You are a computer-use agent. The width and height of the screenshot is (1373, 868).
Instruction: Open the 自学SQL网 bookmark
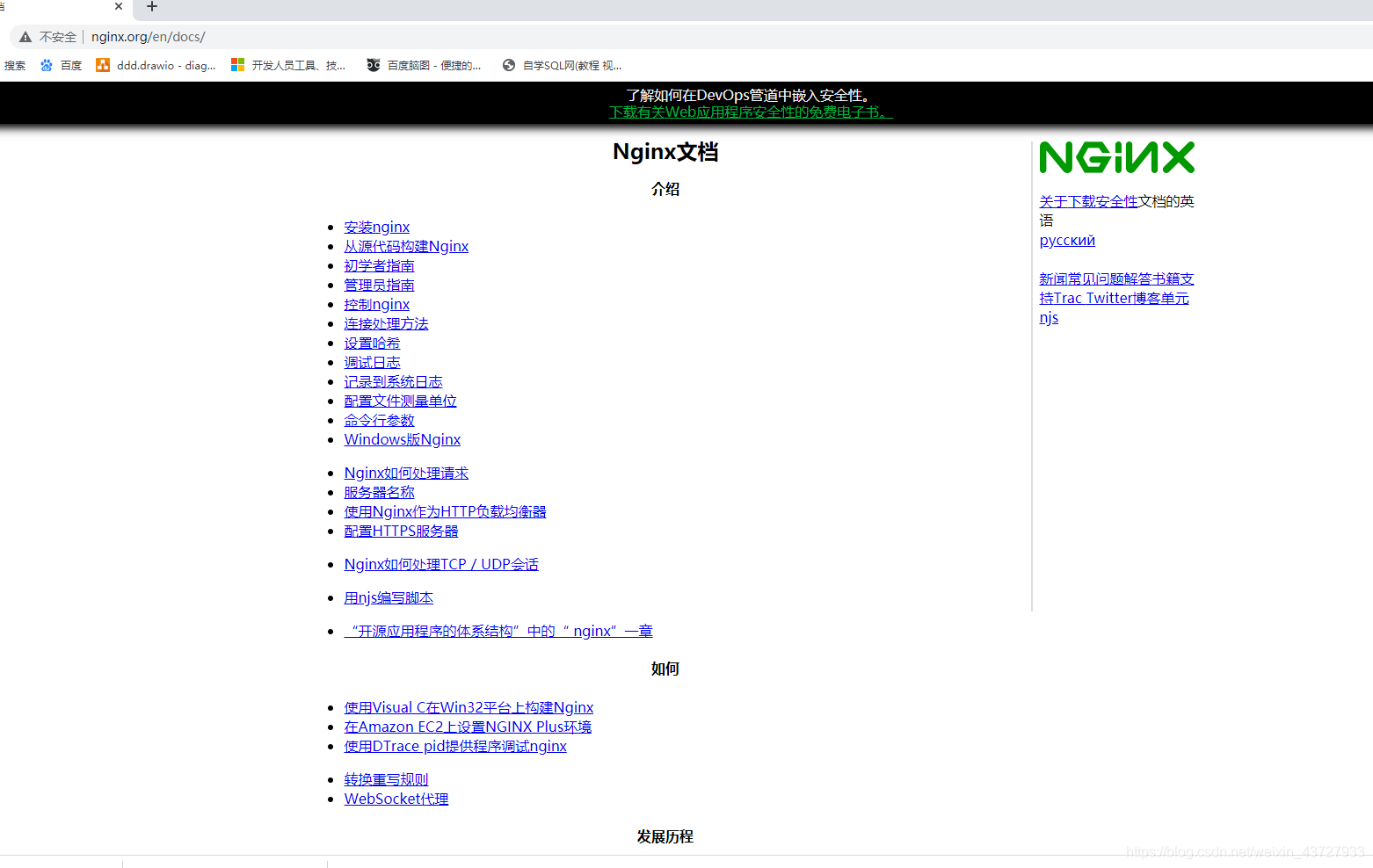point(563,65)
